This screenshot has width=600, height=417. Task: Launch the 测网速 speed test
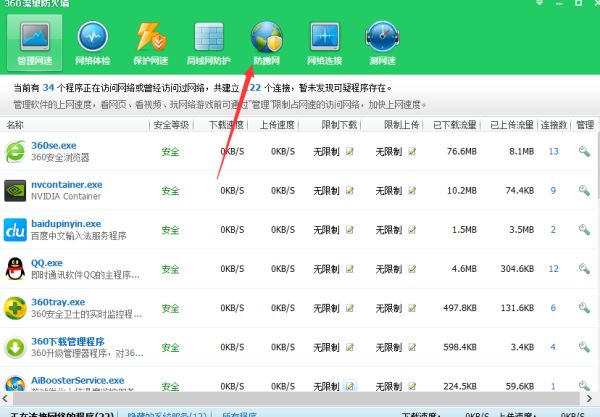click(x=382, y=43)
